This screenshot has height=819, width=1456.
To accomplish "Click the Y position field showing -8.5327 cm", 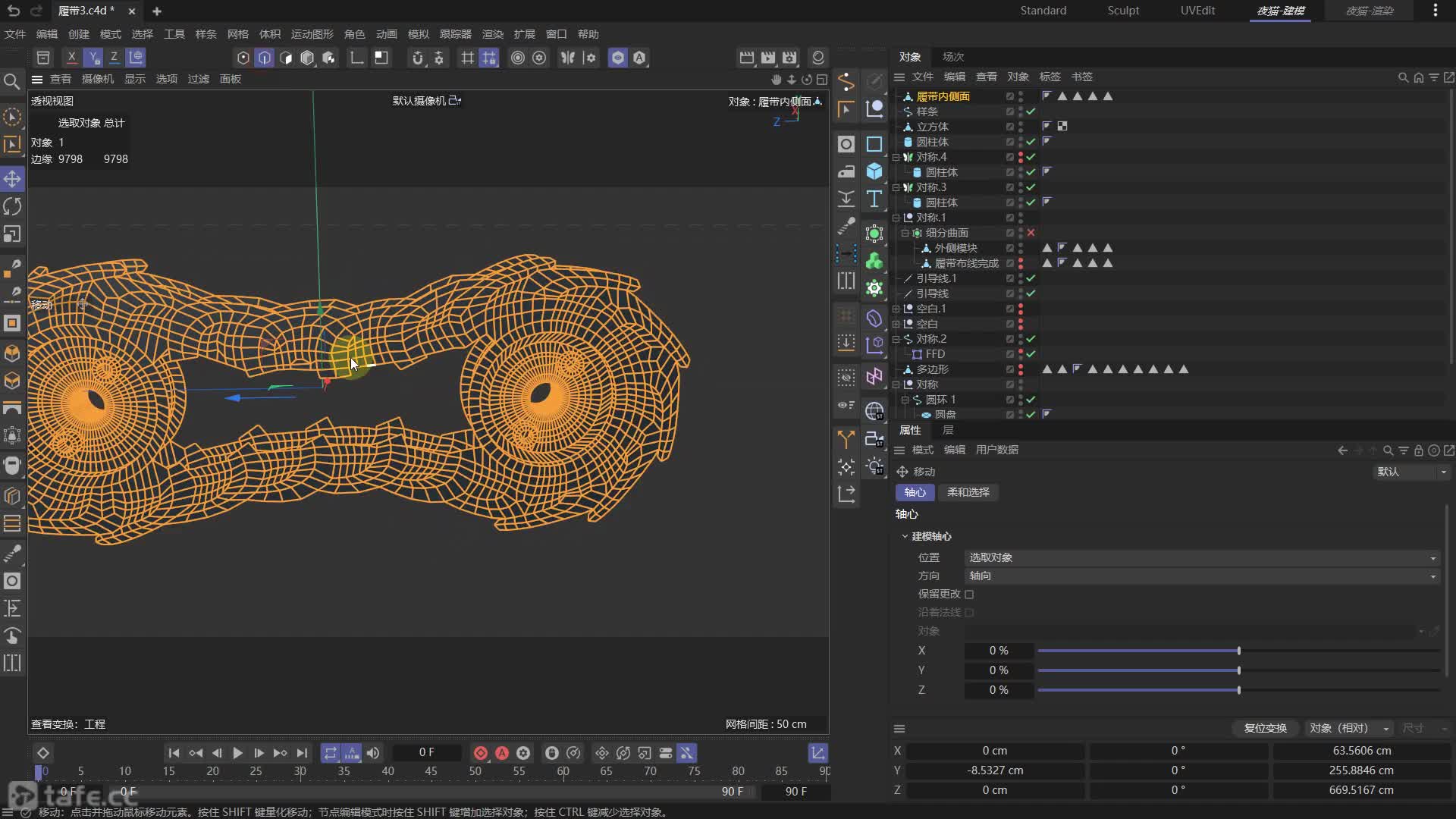I will tap(995, 770).
